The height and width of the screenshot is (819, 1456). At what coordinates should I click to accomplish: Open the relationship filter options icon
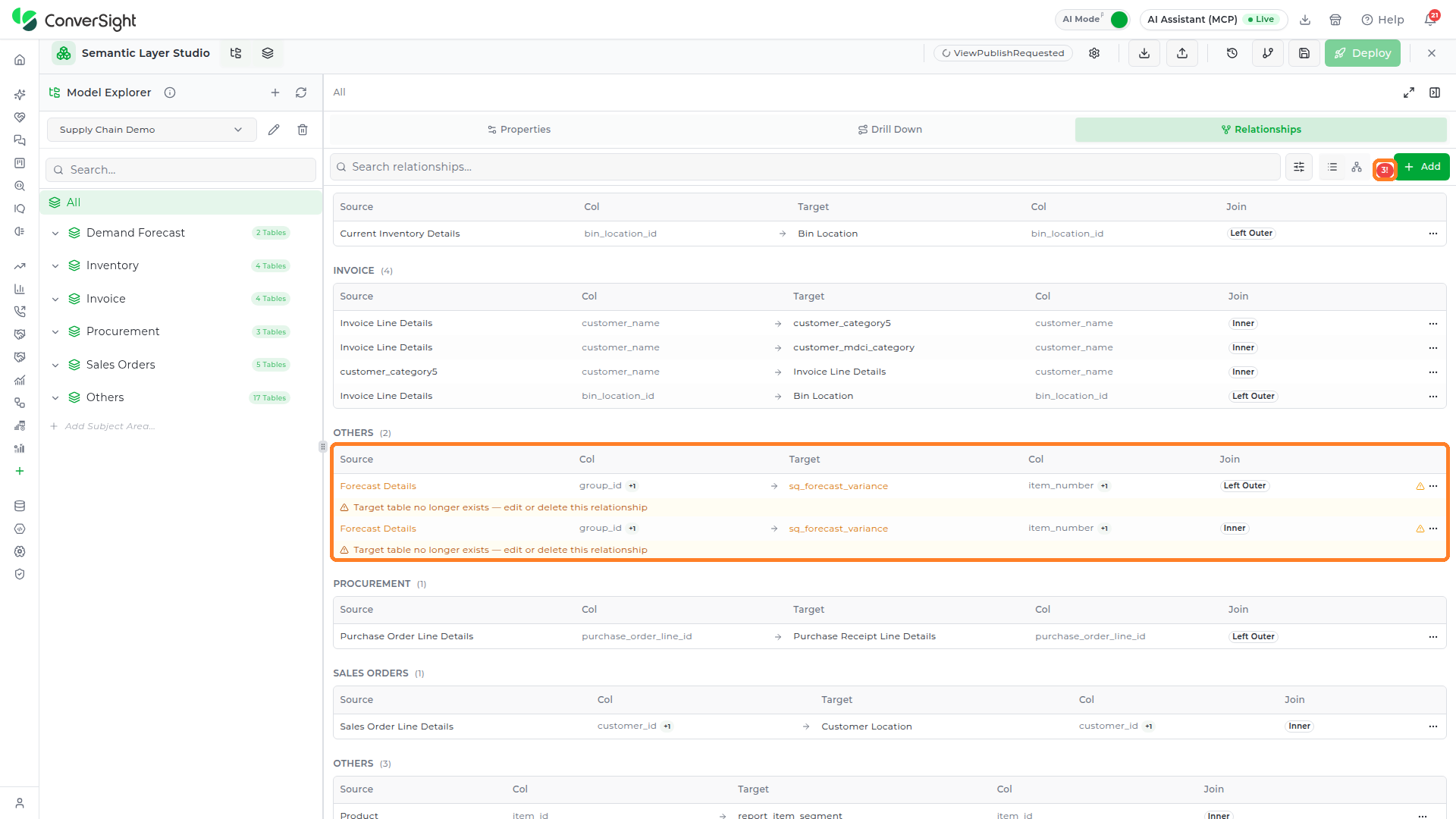point(1299,167)
